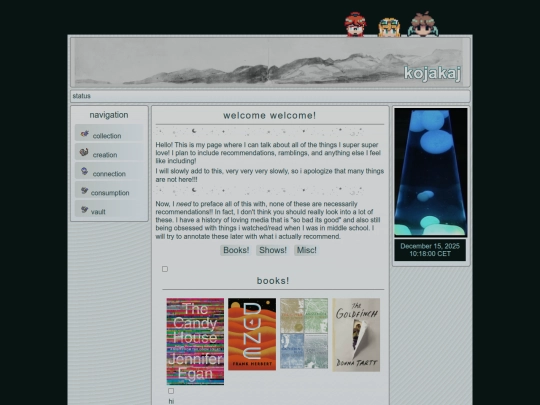The width and height of the screenshot is (540, 405).
Task: Go to the connection page
Action: 109,174
